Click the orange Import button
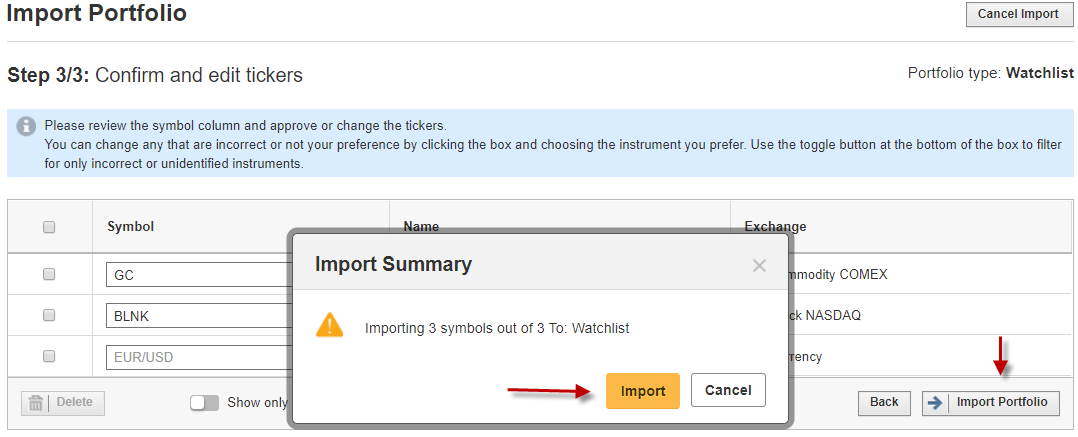This screenshot has width=1078, height=437. [643, 391]
